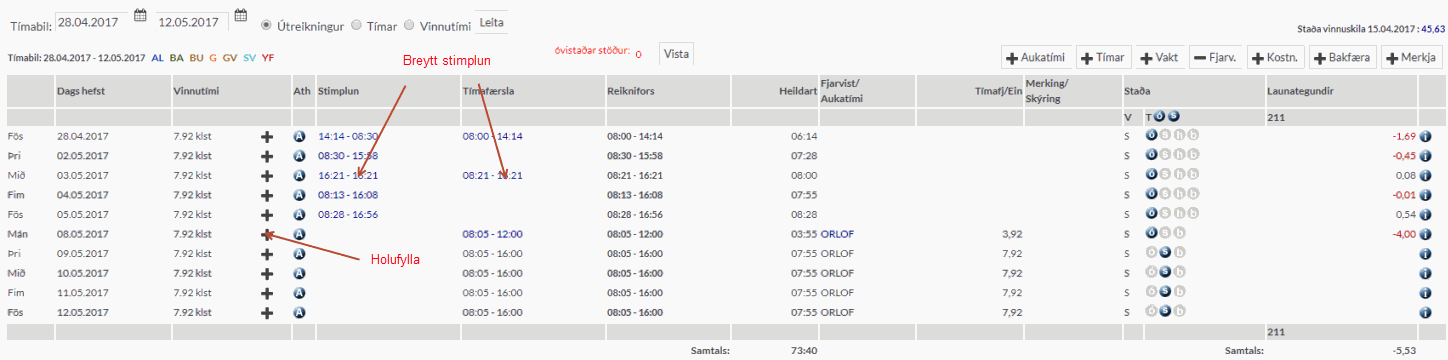Open info icon for 28.04.2017 row

[x=1425, y=135]
